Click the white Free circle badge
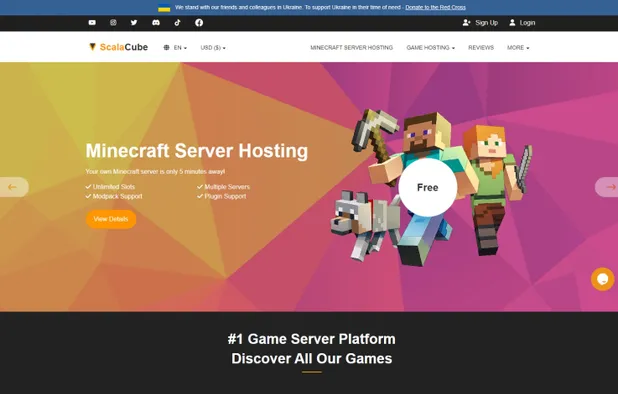The height and width of the screenshot is (394, 618). click(x=428, y=188)
